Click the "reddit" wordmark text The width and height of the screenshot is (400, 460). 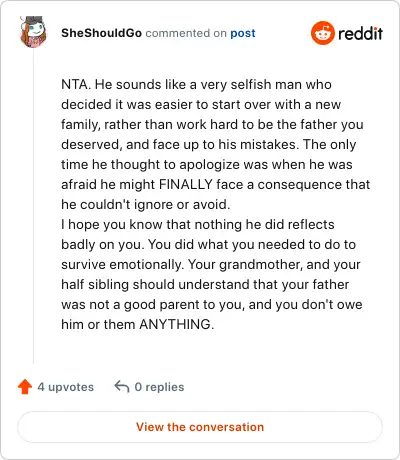click(360, 33)
